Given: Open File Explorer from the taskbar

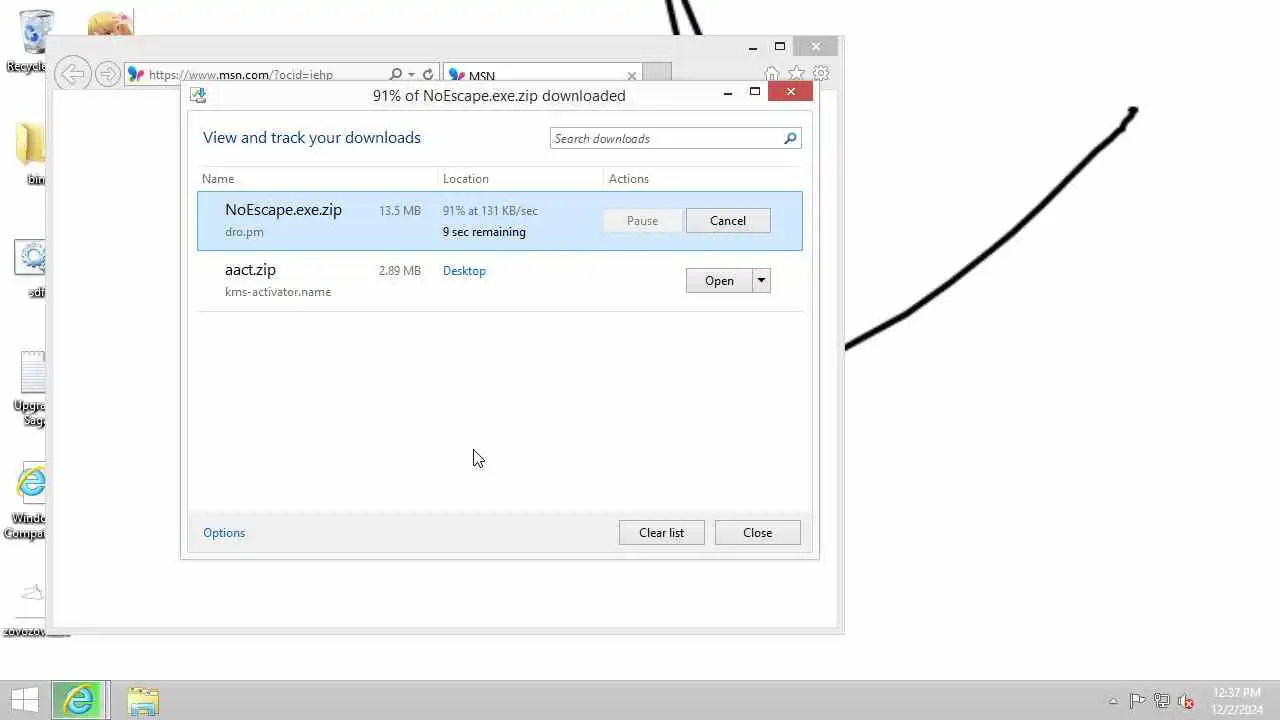Looking at the screenshot, I should [143, 701].
